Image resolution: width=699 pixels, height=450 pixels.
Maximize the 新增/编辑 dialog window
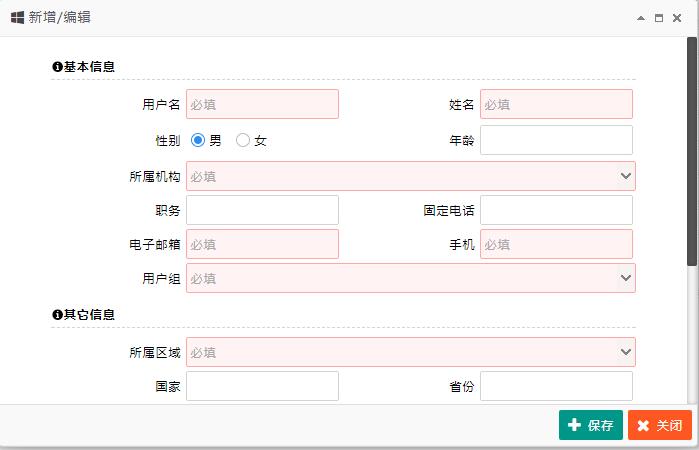[659, 18]
